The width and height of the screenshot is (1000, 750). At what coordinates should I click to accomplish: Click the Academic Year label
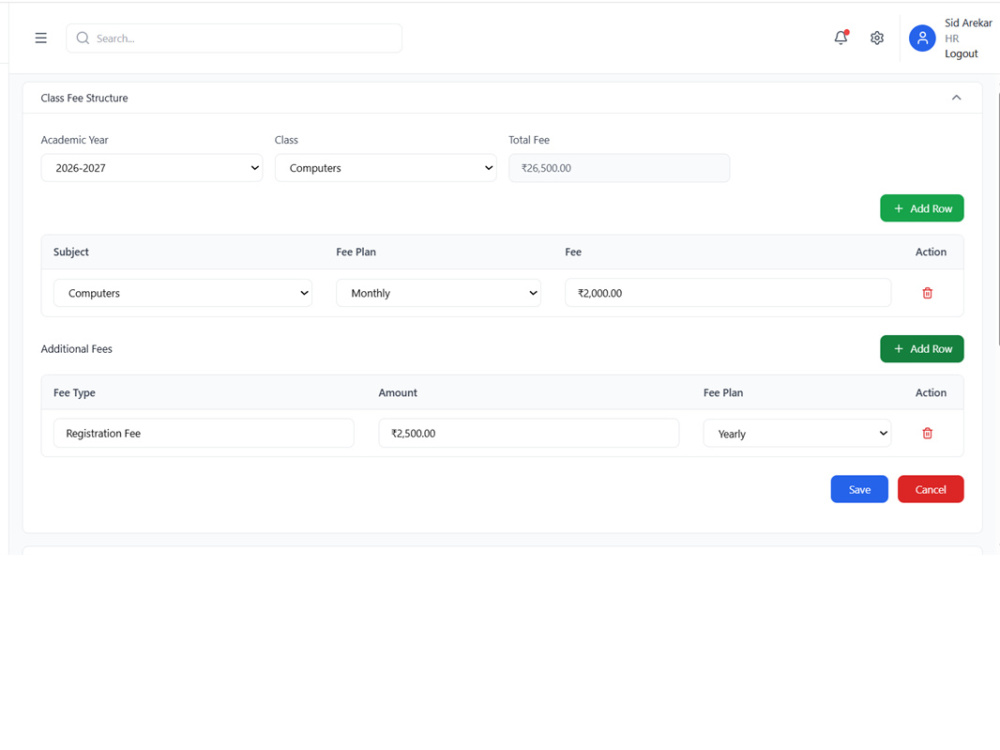(x=75, y=140)
